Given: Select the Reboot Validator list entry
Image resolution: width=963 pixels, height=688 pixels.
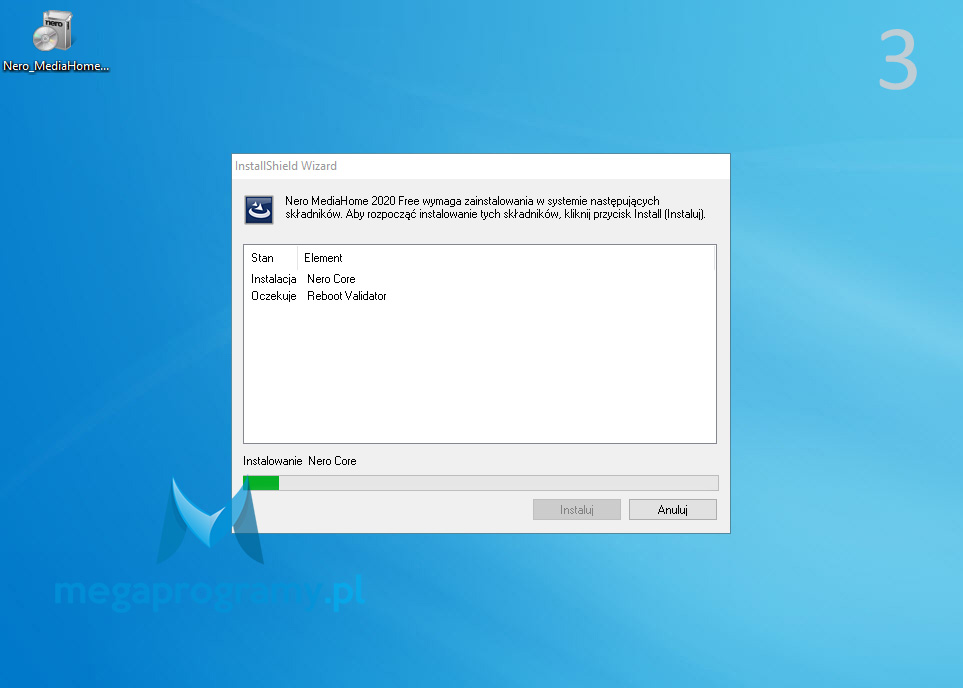Looking at the screenshot, I should tap(346, 296).
